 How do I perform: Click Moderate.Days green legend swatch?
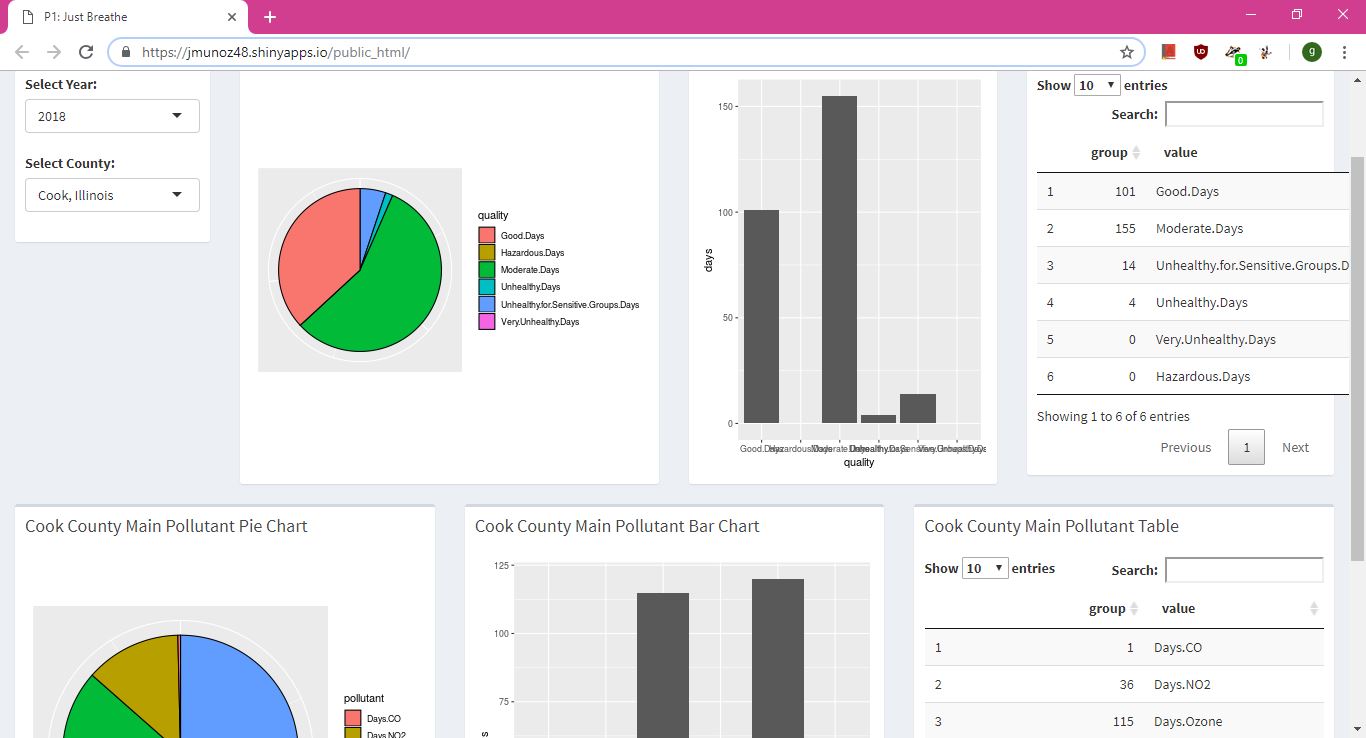point(487,270)
